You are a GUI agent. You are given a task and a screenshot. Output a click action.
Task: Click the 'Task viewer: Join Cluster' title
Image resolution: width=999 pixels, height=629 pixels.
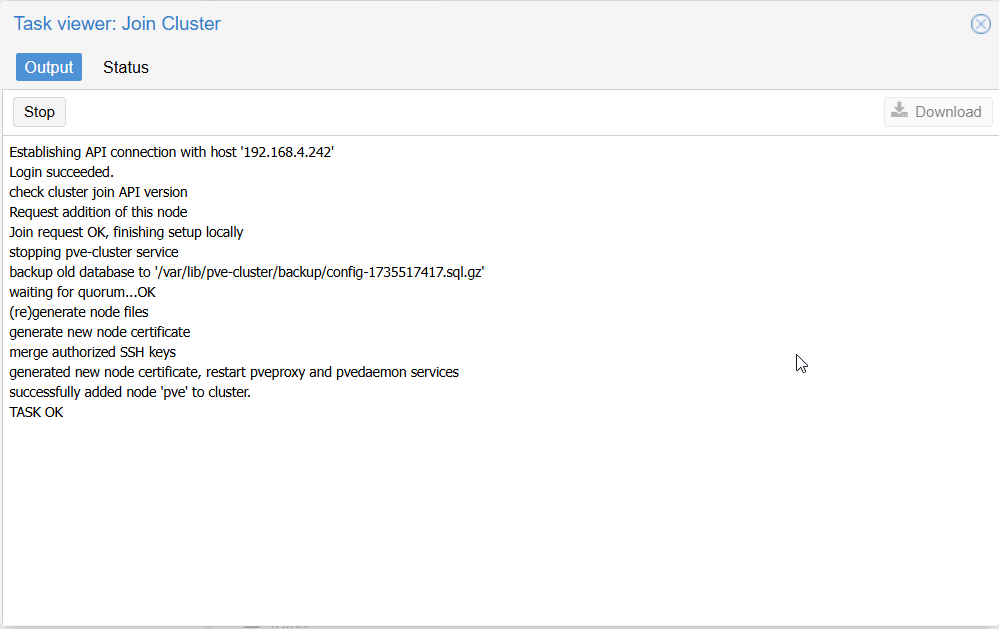tap(117, 24)
